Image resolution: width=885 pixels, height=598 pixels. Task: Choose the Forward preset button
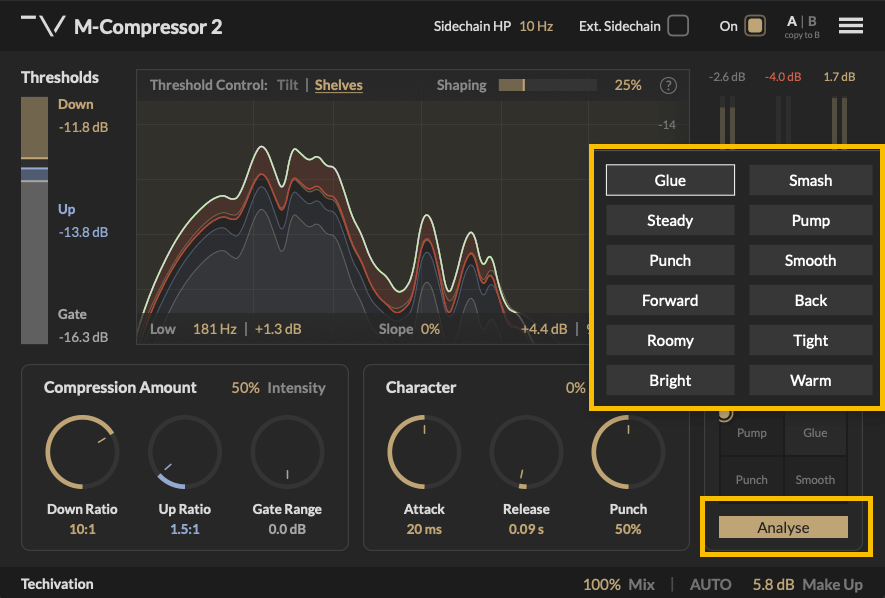pyautogui.click(x=670, y=300)
